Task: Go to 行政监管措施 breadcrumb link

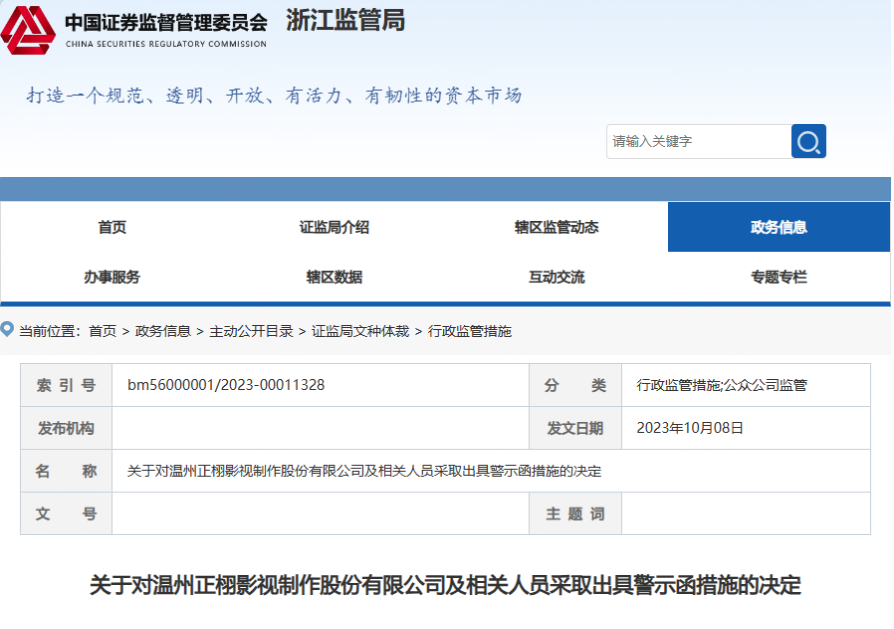Action: click(x=470, y=331)
